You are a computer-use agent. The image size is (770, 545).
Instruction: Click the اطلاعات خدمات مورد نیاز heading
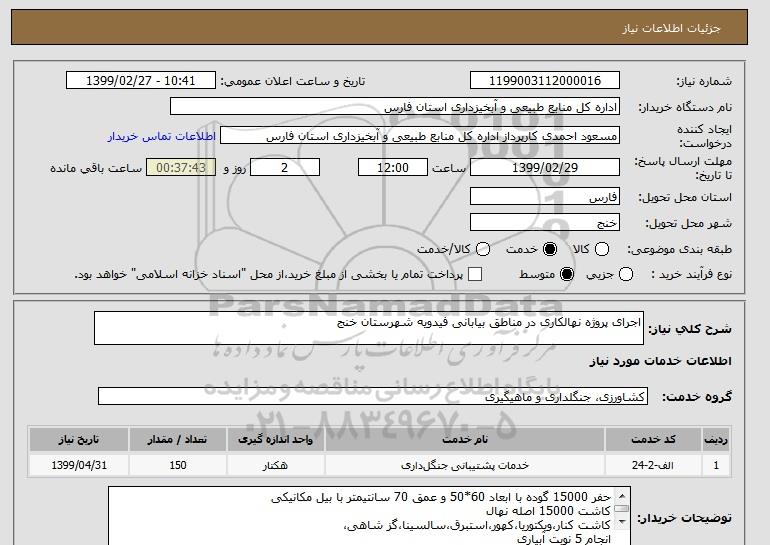(x=660, y=361)
